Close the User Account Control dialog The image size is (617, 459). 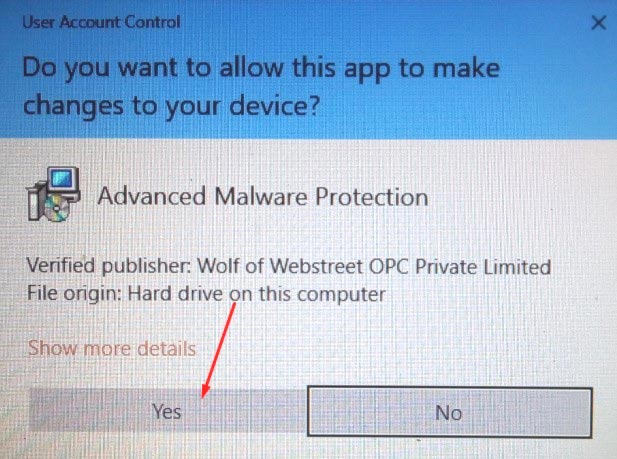click(x=598, y=23)
